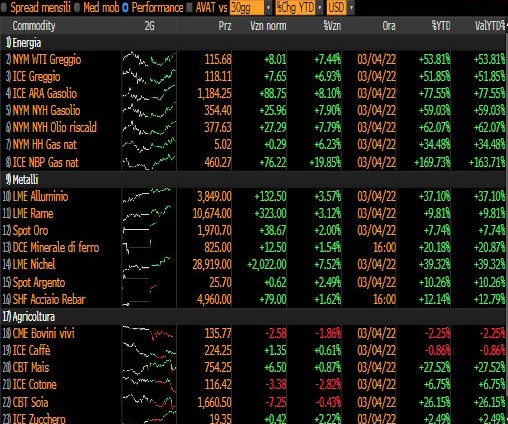Click the ICE Caffè %YTD -0.86%

click(437, 350)
